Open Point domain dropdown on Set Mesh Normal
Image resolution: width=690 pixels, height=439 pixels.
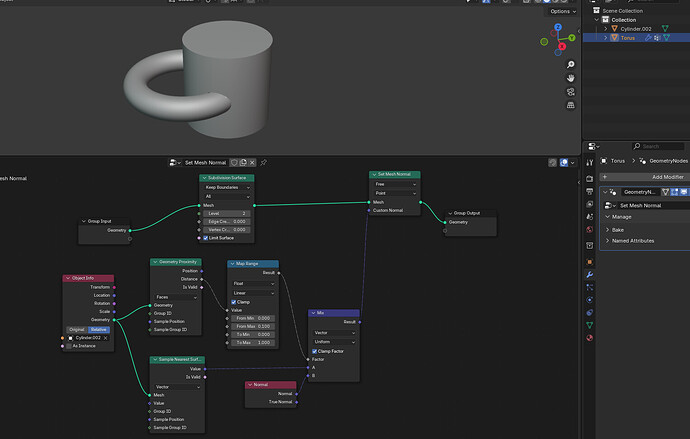(x=395, y=194)
